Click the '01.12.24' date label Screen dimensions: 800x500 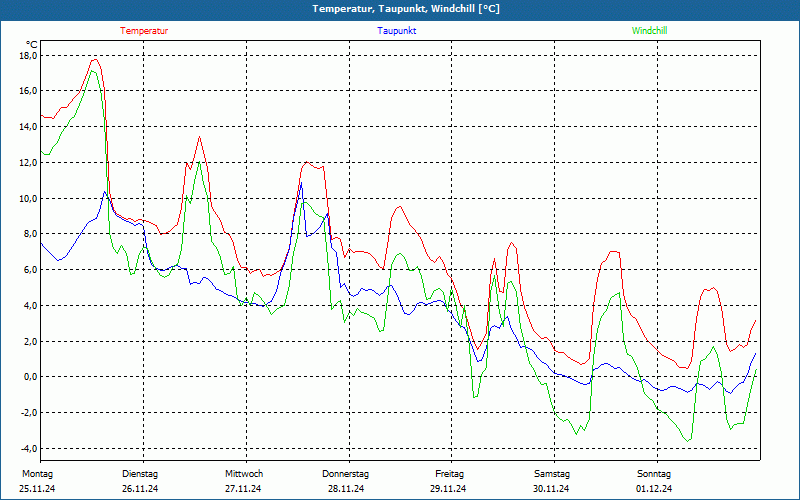pos(654,489)
